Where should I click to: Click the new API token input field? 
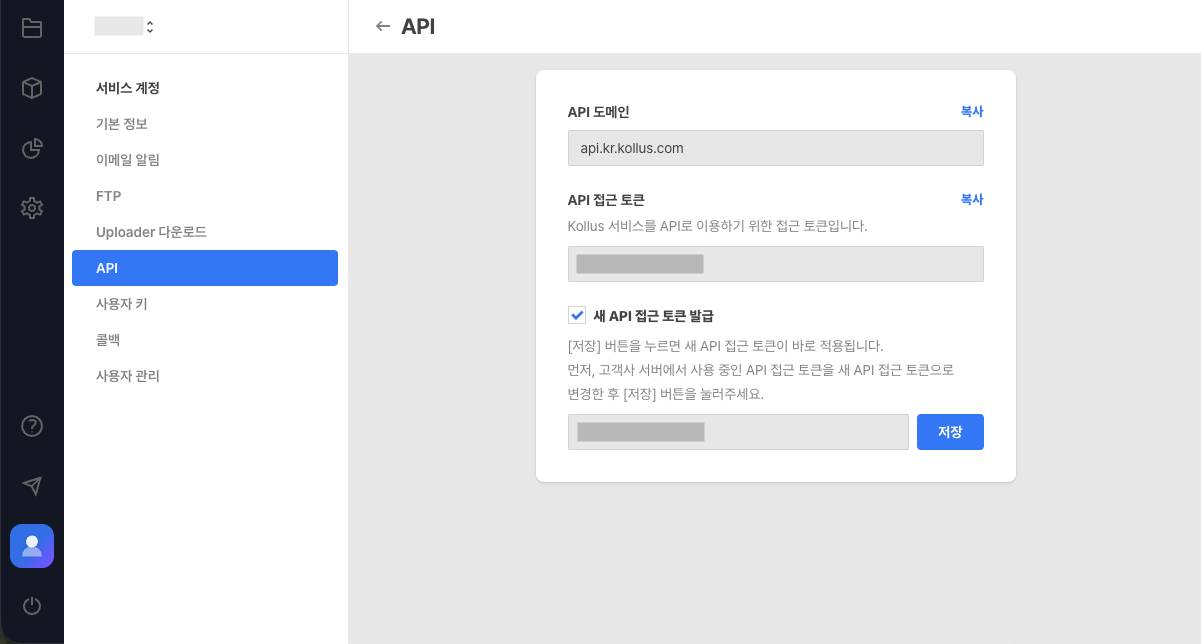coord(738,431)
